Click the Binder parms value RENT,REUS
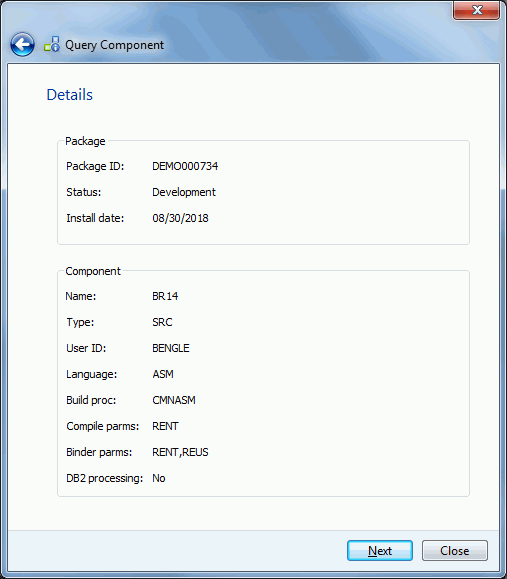Screen dimensions: 507x579 coord(180,452)
